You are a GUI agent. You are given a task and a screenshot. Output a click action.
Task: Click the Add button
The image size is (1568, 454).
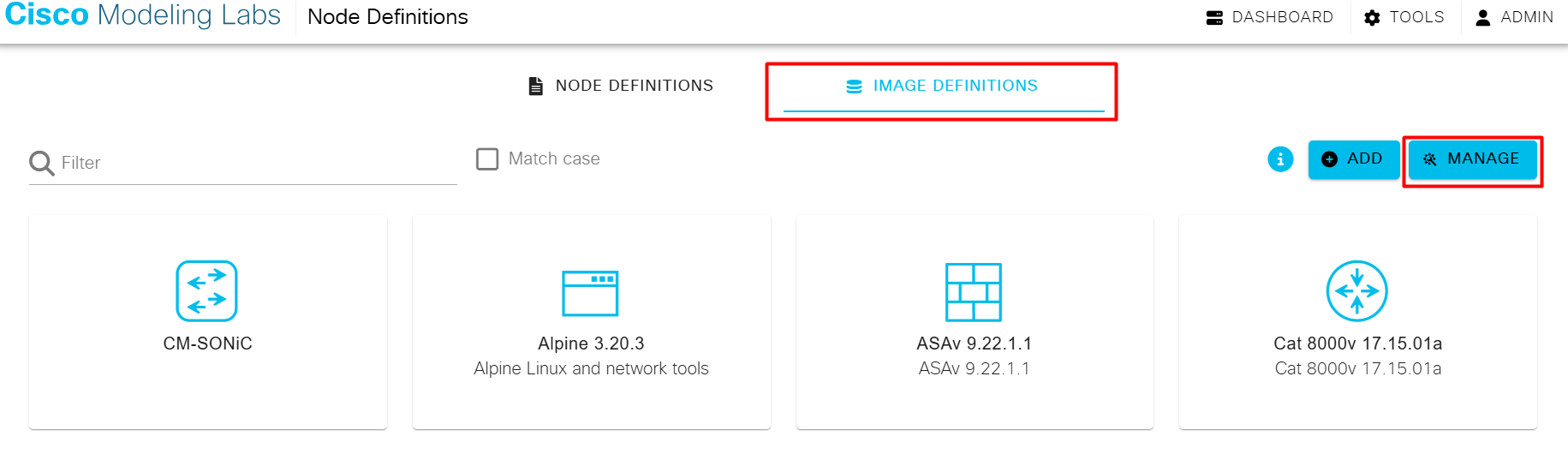tap(1354, 159)
